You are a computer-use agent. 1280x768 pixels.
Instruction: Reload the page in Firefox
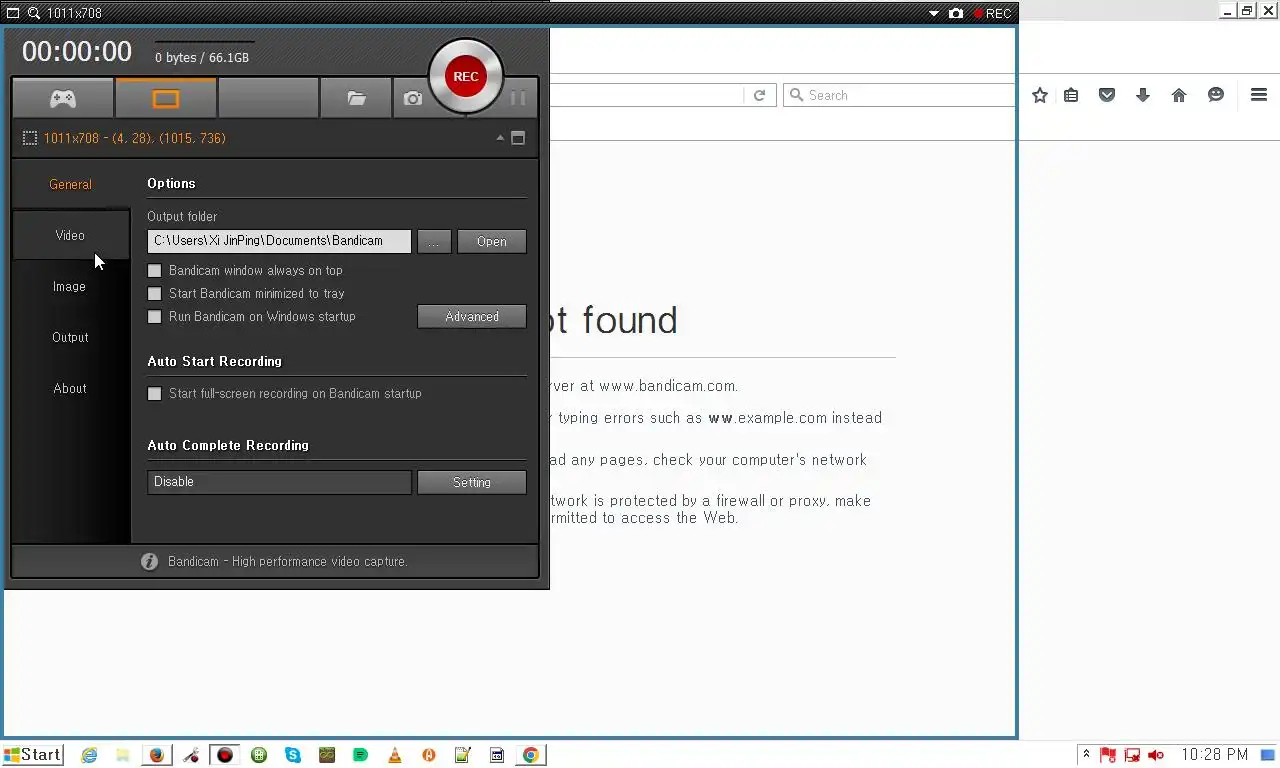(759, 95)
